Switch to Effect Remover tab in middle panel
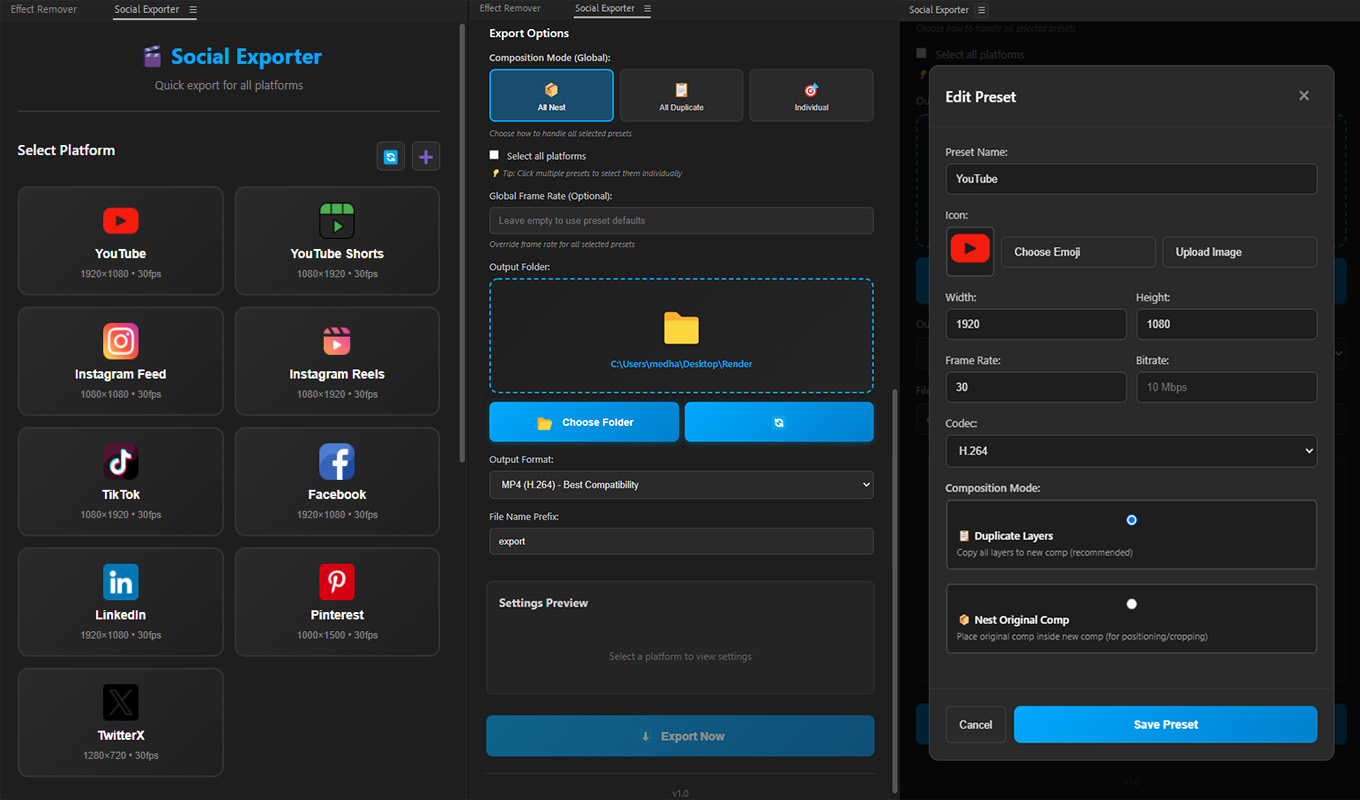 coord(510,9)
